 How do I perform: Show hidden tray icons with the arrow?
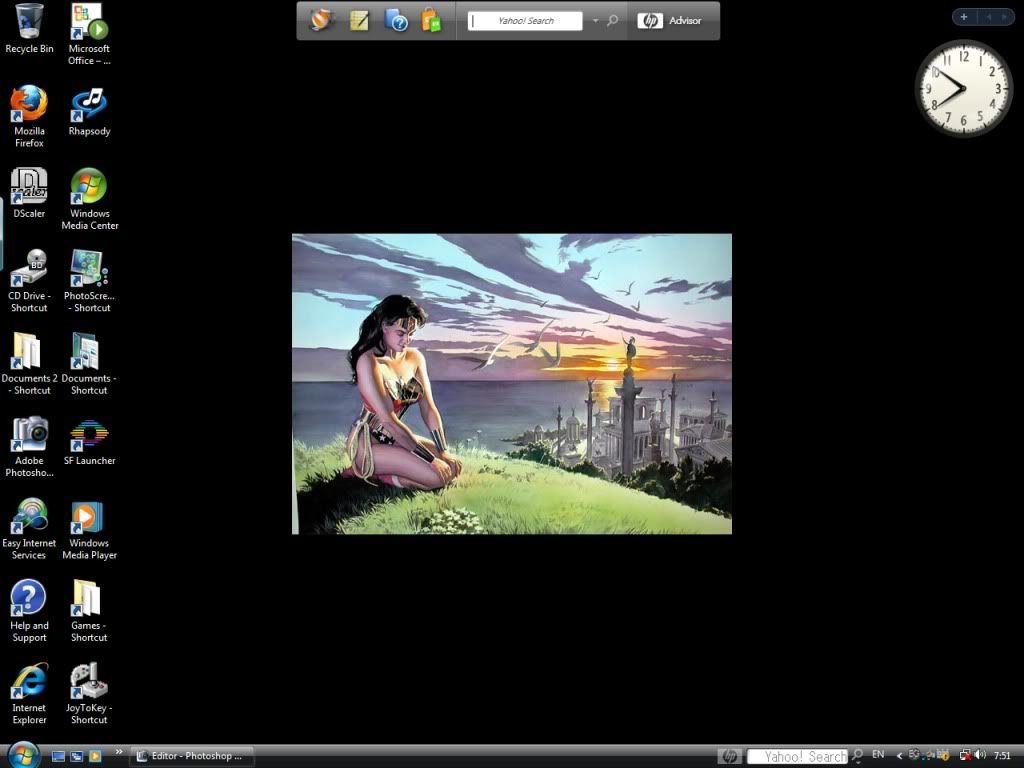point(899,756)
